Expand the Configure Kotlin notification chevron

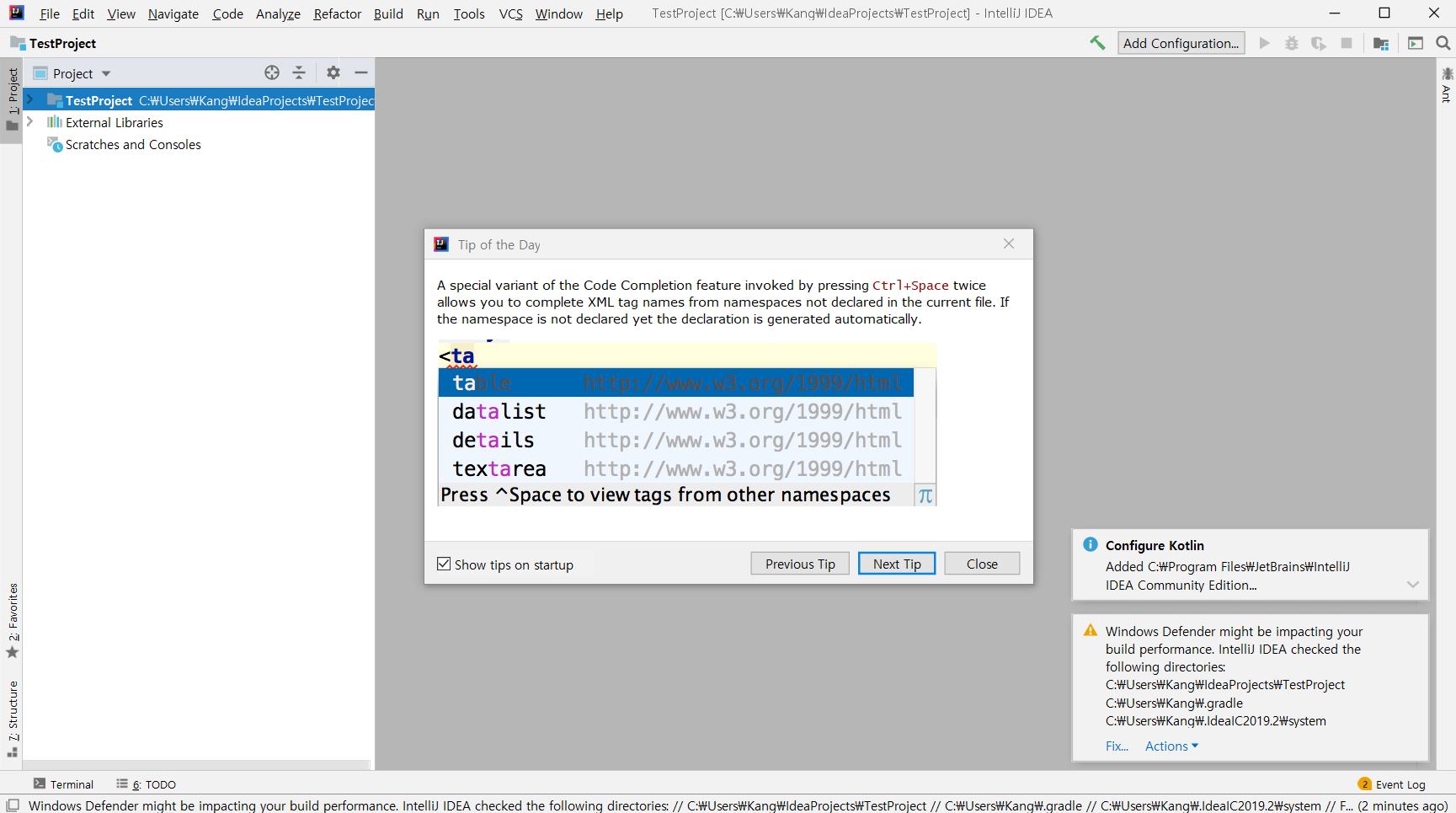[x=1413, y=584]
